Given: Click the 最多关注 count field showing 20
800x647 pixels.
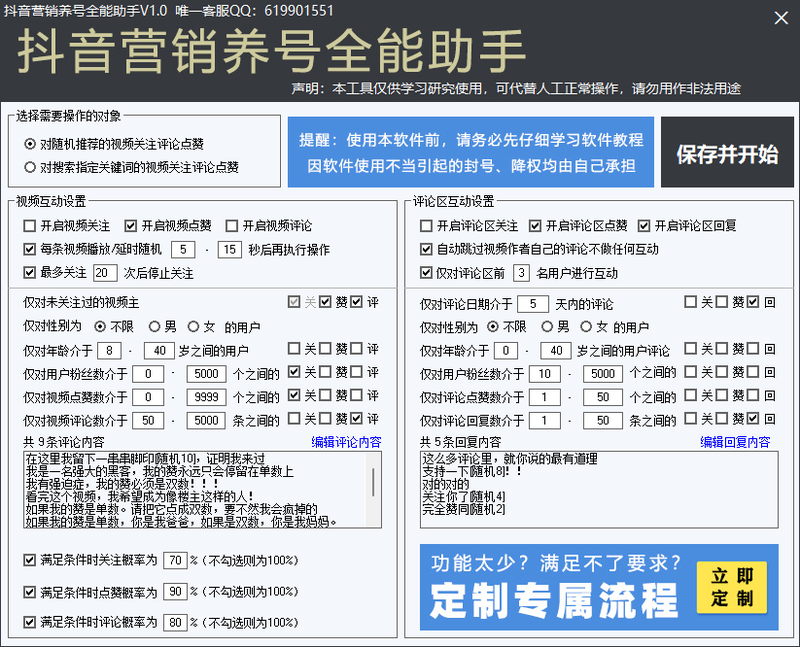Looking at the screenshot, I should [x=105, y=273].
